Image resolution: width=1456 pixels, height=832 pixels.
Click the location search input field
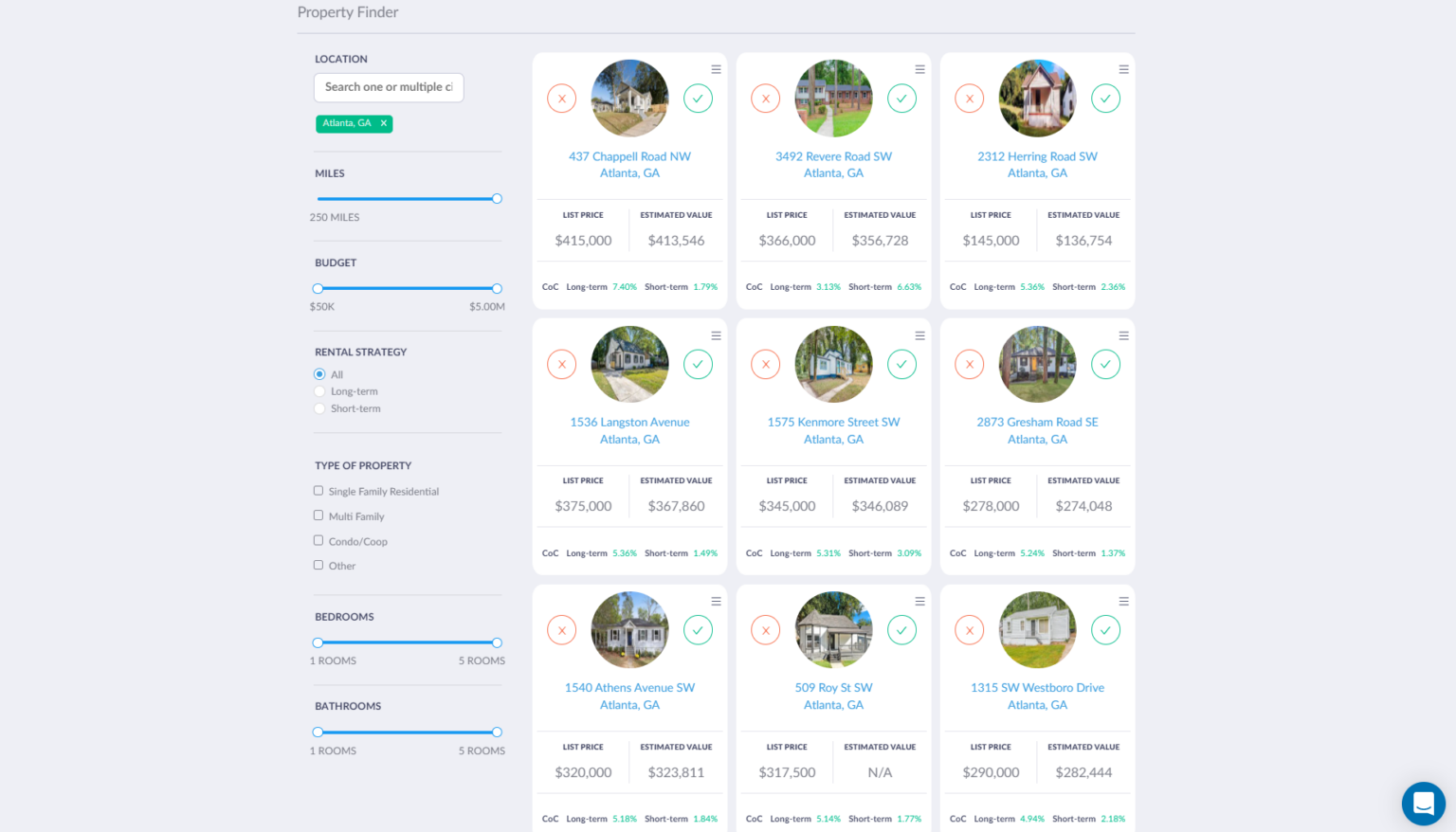click(389, 87)
